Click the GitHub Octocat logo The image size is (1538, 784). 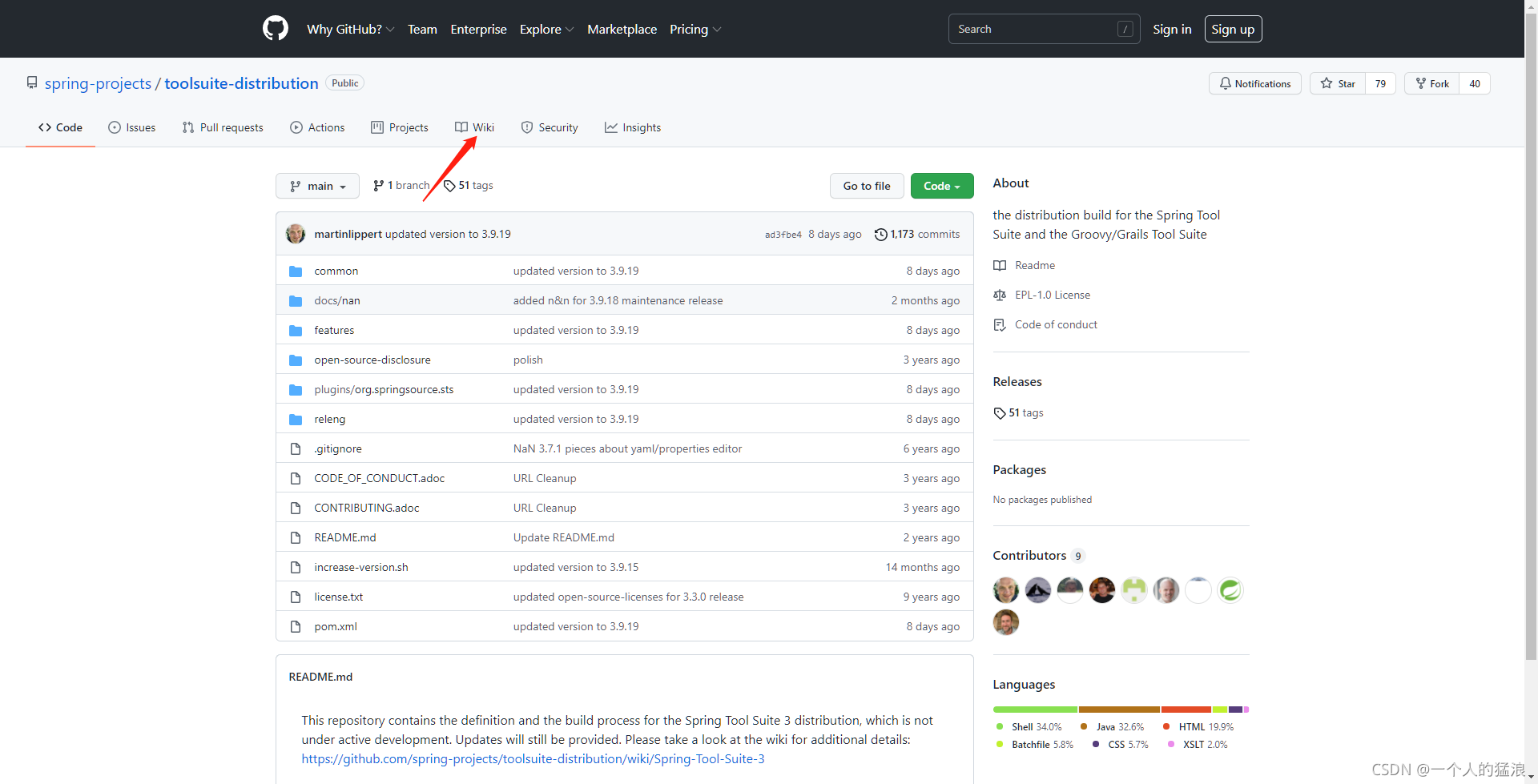(x=276, y=29)
